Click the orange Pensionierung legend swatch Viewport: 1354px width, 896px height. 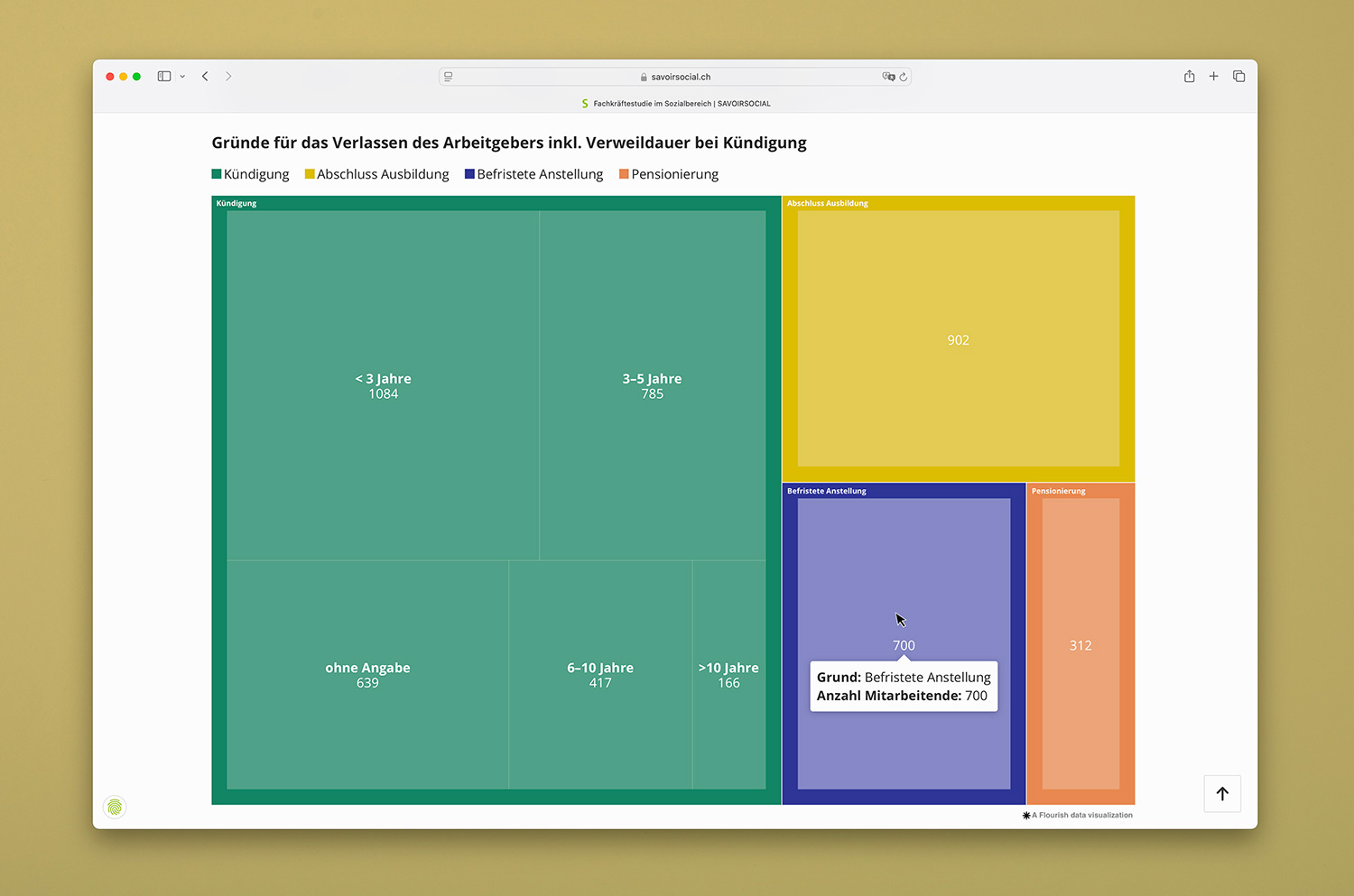(624, 174)
